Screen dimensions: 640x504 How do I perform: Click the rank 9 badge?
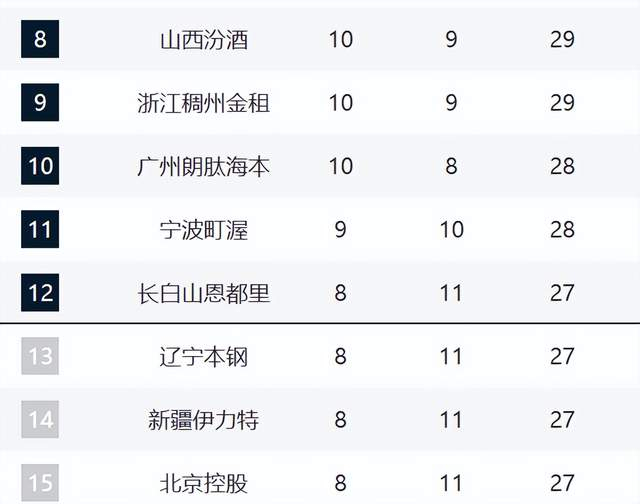[40, 102]
